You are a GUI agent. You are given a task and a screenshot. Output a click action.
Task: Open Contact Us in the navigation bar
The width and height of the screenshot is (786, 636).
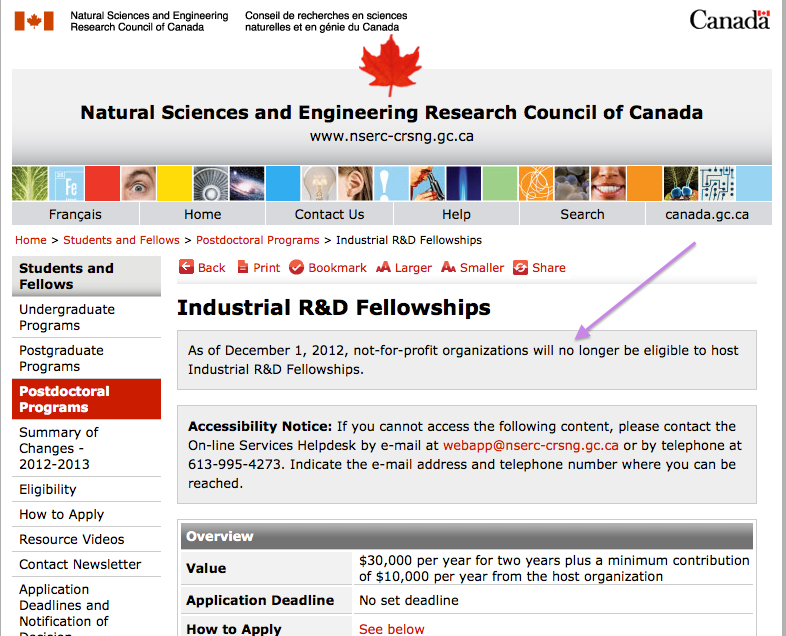(x=329, y=214)
